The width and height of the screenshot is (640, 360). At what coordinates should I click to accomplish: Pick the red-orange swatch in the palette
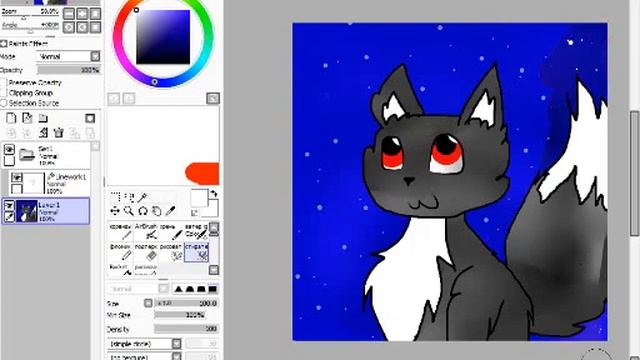tap(203, 174)
